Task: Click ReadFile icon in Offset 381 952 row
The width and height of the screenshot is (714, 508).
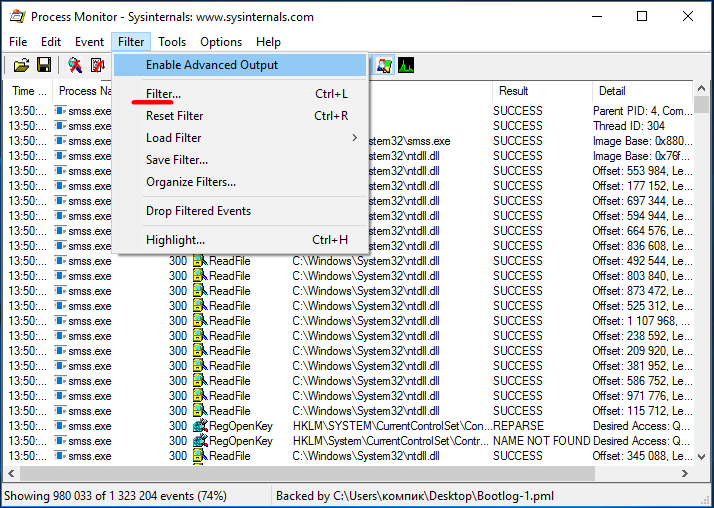Action: click(200, 366)
